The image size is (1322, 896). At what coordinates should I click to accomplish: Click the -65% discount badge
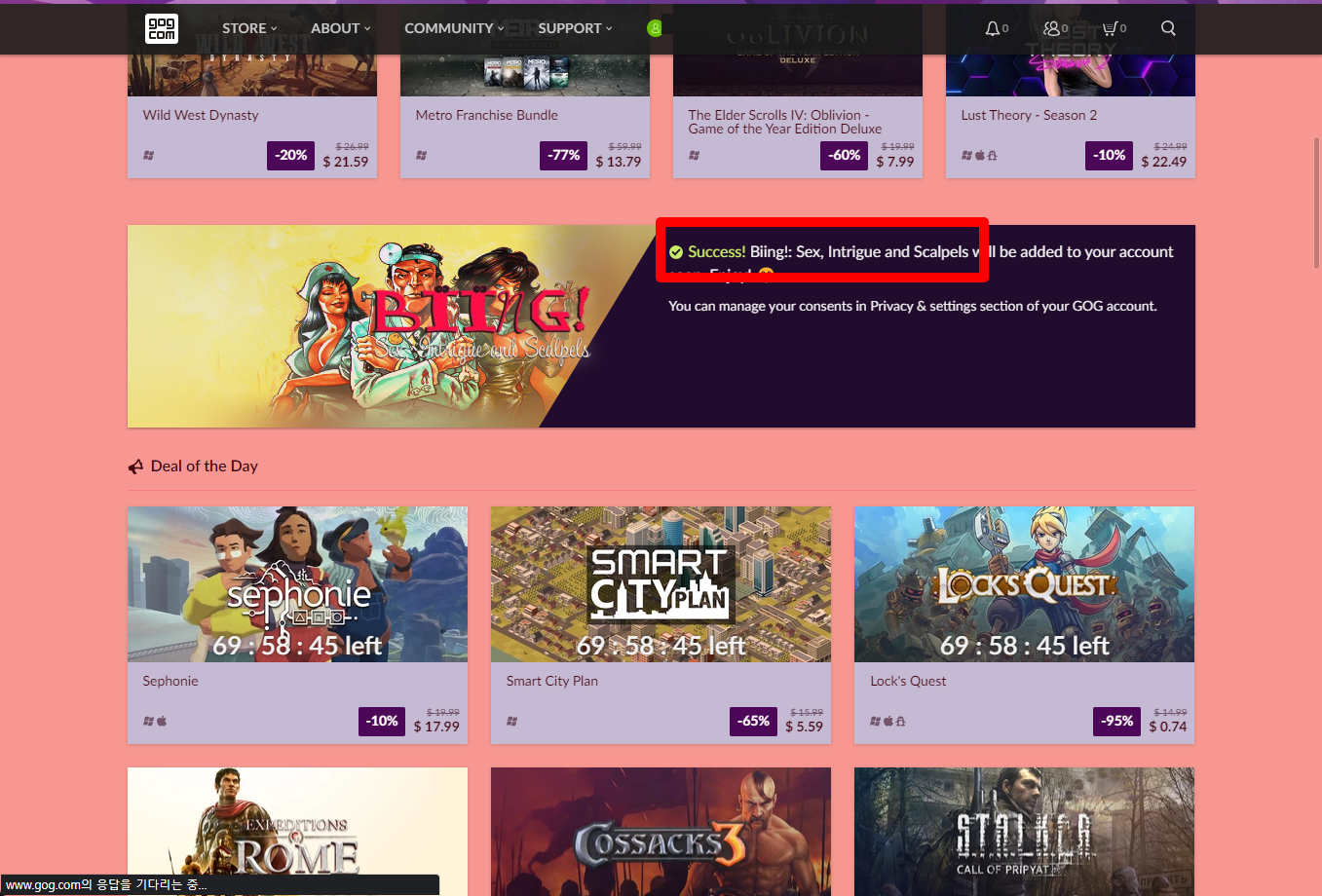coord(754,721)
